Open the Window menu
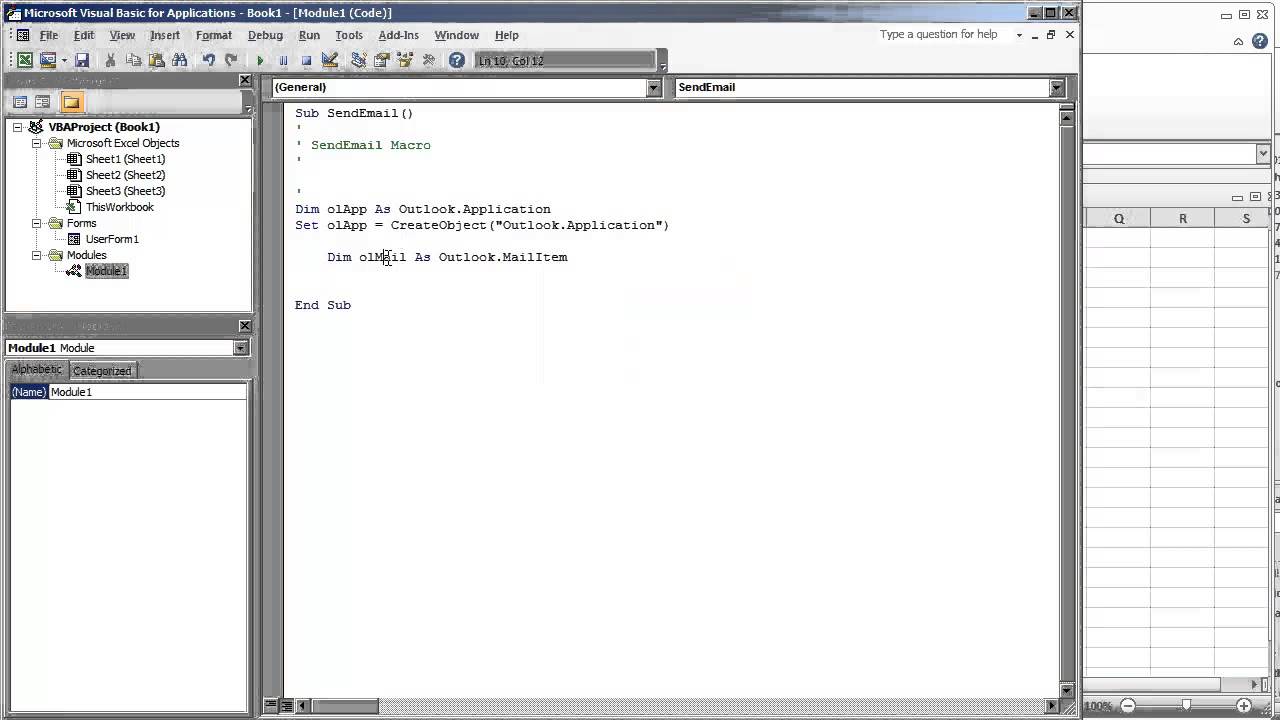 (456, 35)
